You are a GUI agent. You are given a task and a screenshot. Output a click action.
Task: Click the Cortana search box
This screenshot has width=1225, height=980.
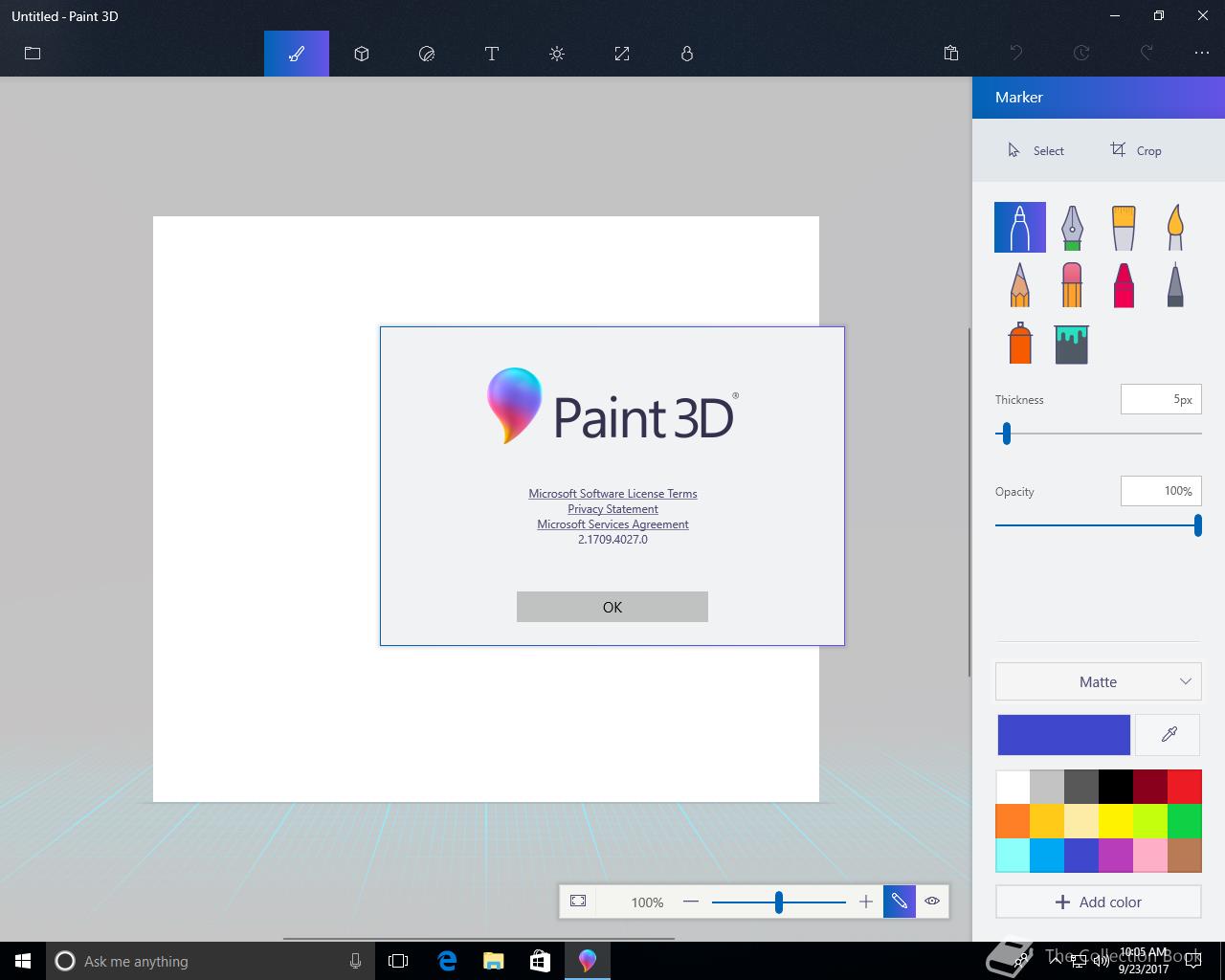[211, 961]
